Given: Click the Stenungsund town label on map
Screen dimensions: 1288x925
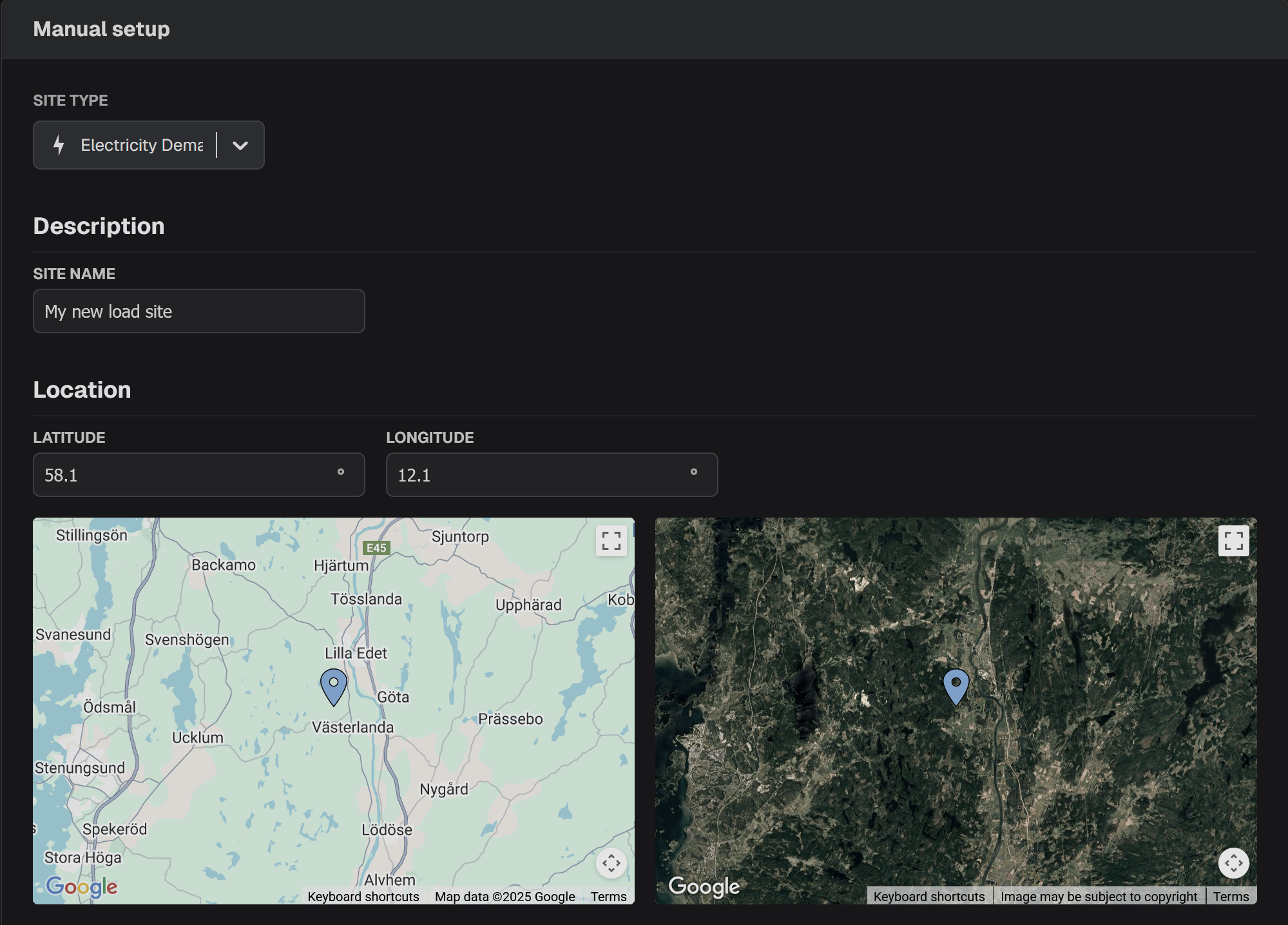Looking at the screenshot, I should click(x=80, y=768).
